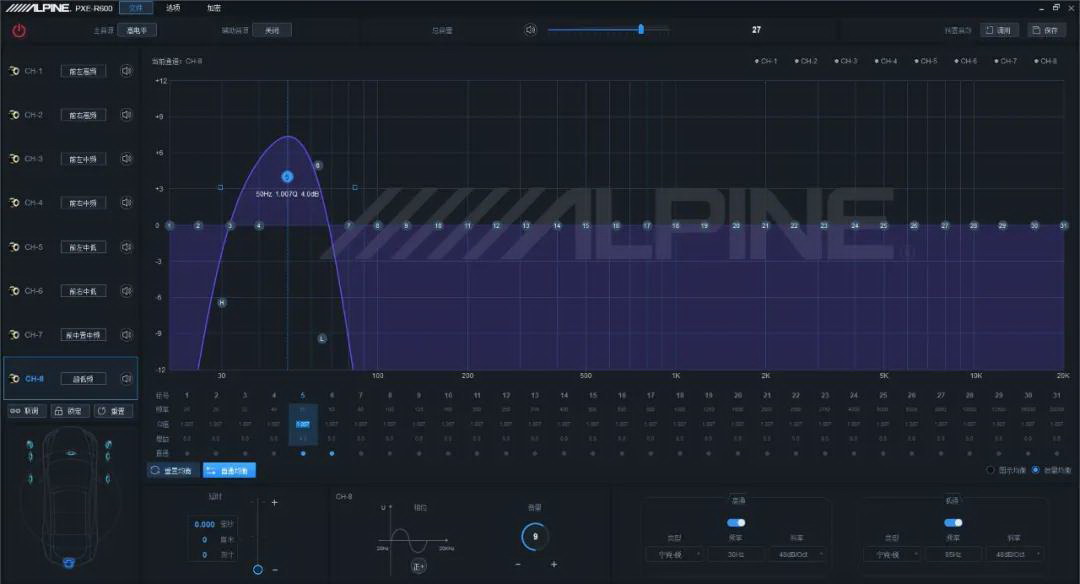Select the CH-1 channel woofer icon
Screen dimensions: 1080x584
[14, 71]
